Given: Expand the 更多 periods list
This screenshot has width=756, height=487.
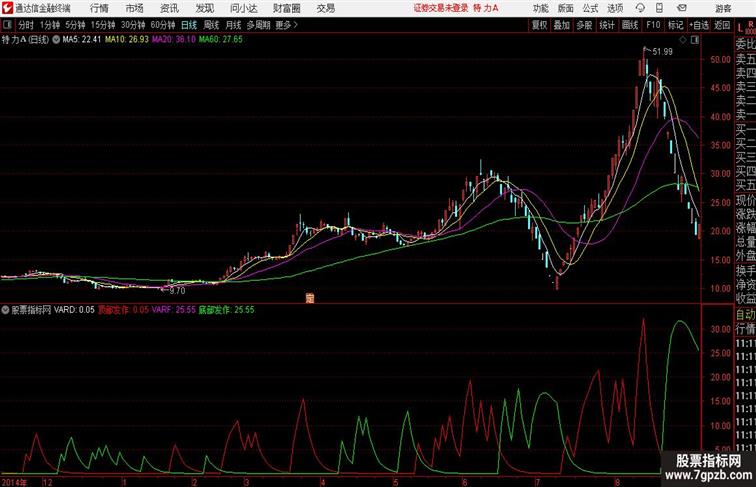Looking at the screenshot, I should pyautogui.click(x=286, y=25).
